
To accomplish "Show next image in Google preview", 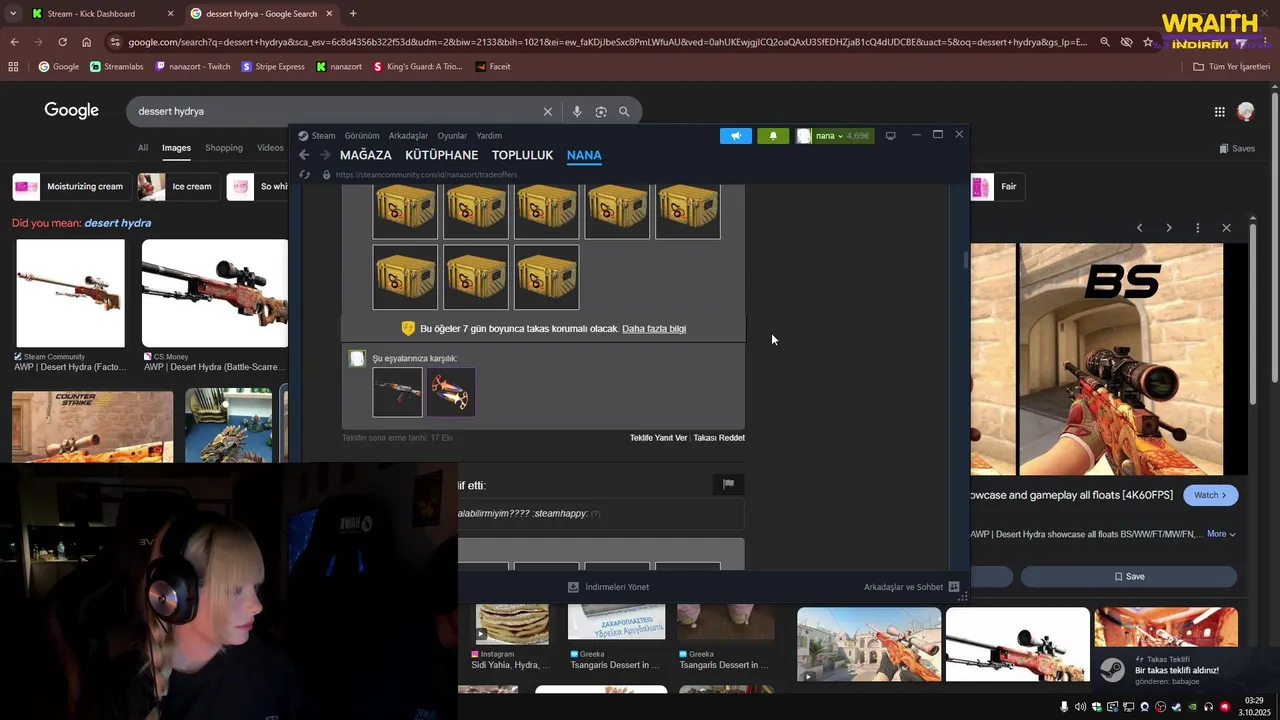I will coord(1168,228).
